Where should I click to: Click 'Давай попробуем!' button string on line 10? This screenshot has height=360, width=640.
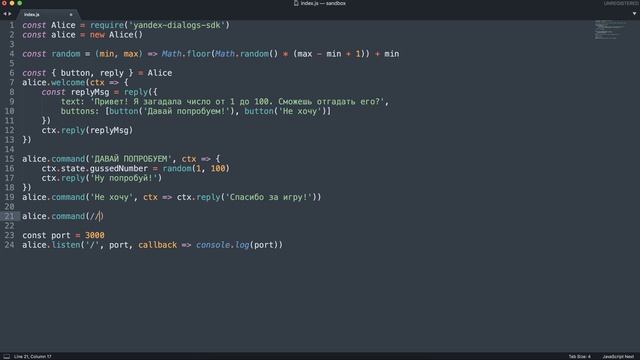pyautogui.click(x=186, y=111)
